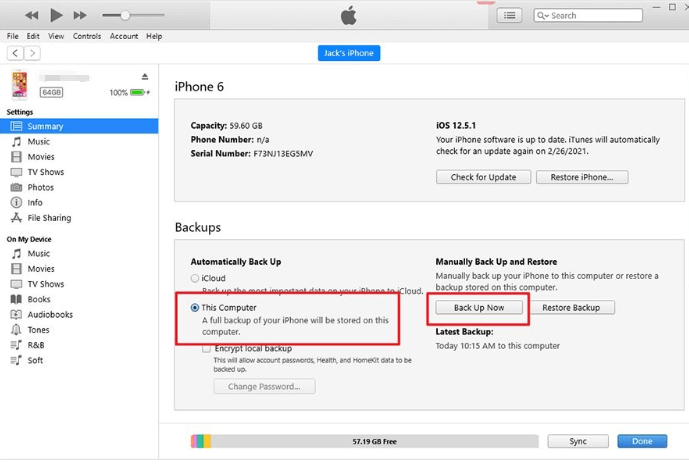Click the rewind playback button

click(31, 15)
